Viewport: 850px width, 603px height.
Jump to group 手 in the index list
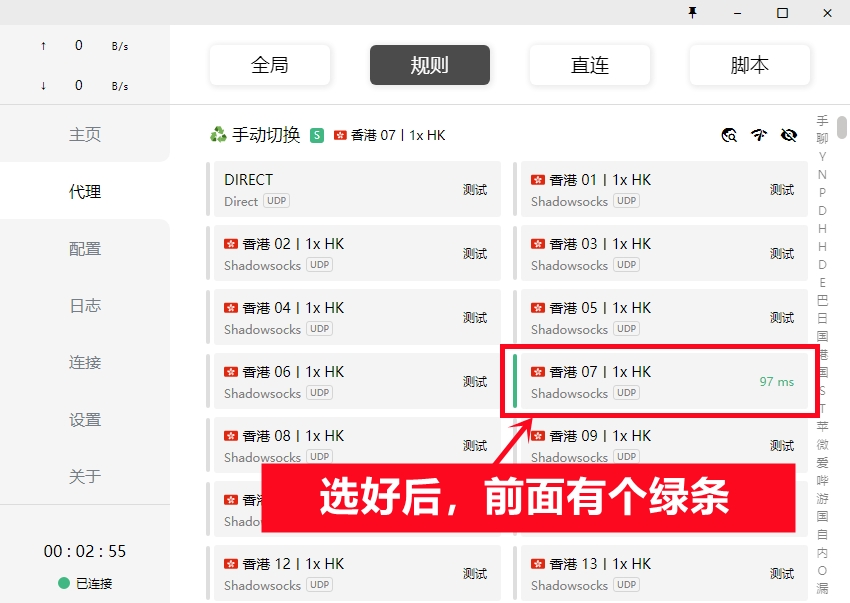(x=822, y=121)
